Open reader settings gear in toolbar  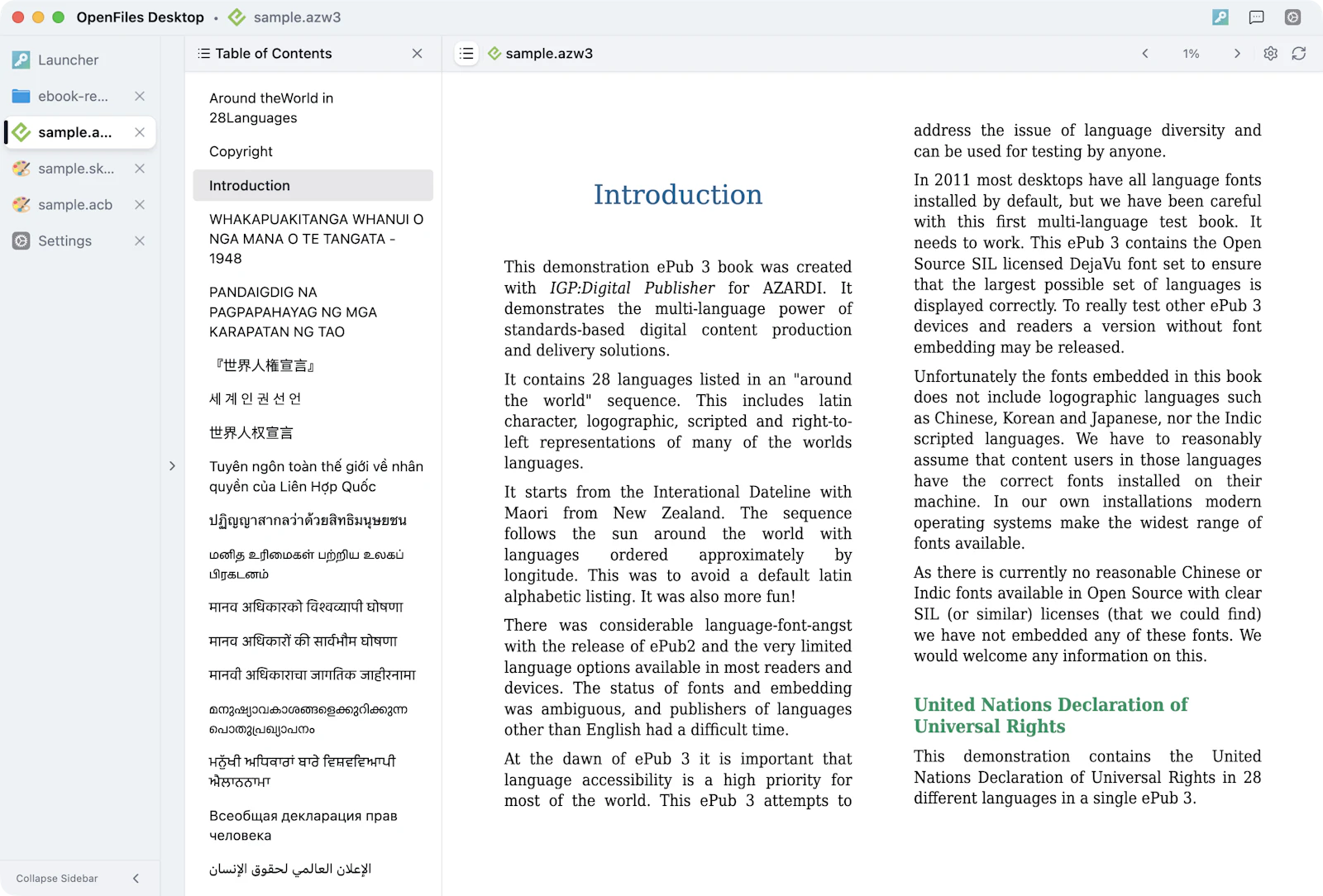1271,54
